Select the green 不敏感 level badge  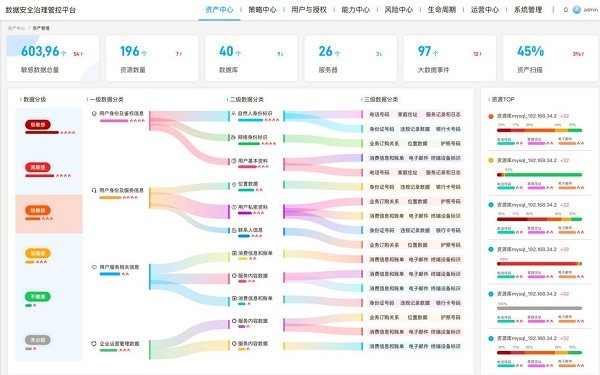tap(38, 297)
